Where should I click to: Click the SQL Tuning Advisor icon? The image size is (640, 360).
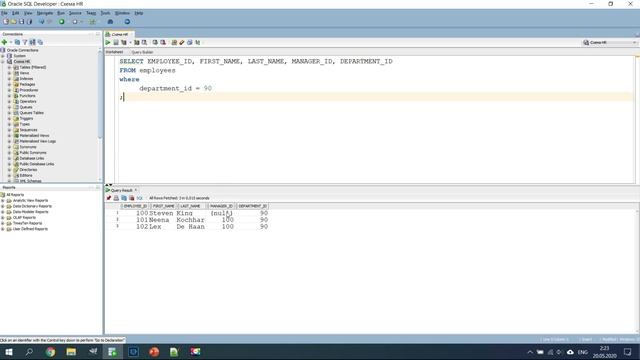[144, 42]
